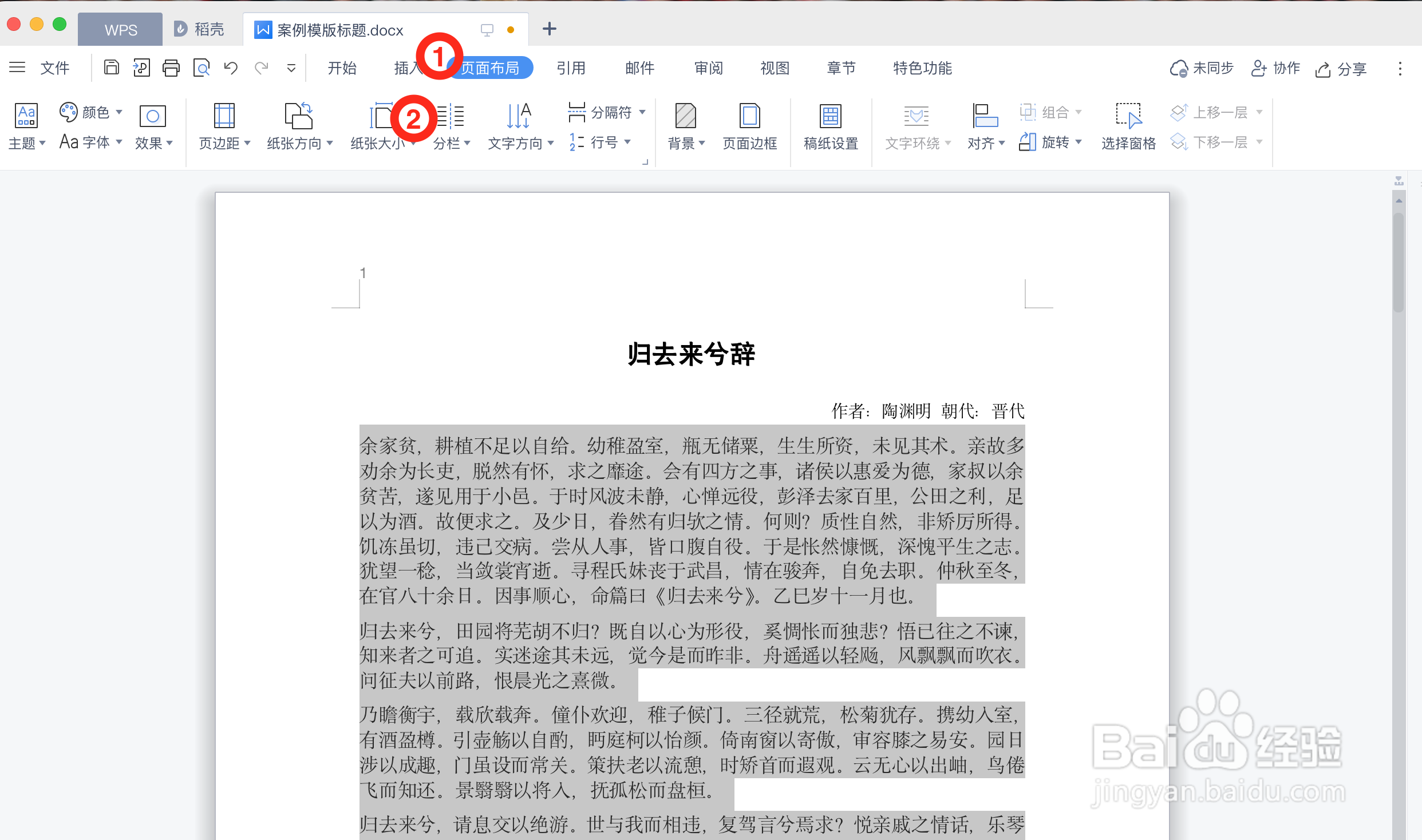Switch to the 审阅 tab
This screenshot has height=840, width=1422.
[708, 68]
